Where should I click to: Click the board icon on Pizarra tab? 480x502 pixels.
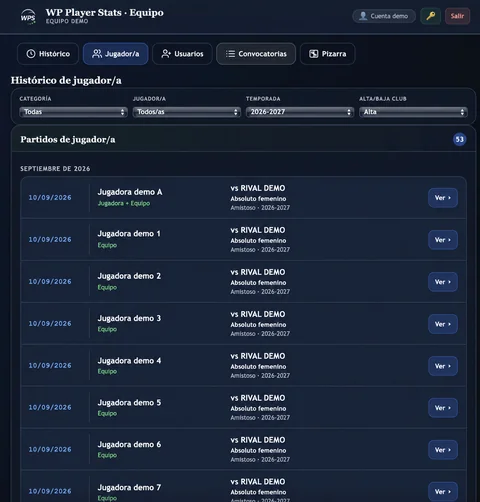314,54
